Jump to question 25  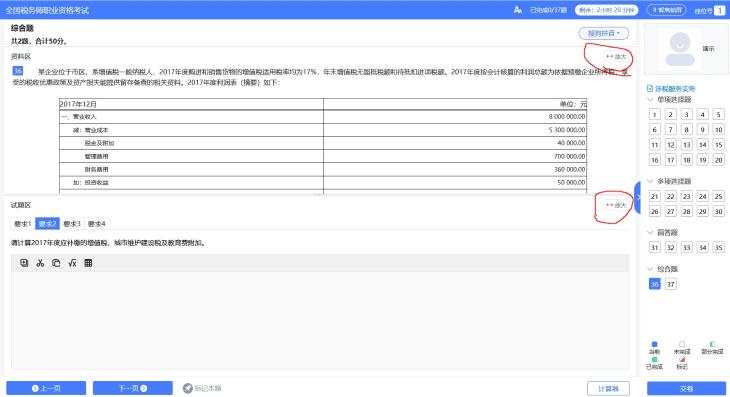pos(718,196)
